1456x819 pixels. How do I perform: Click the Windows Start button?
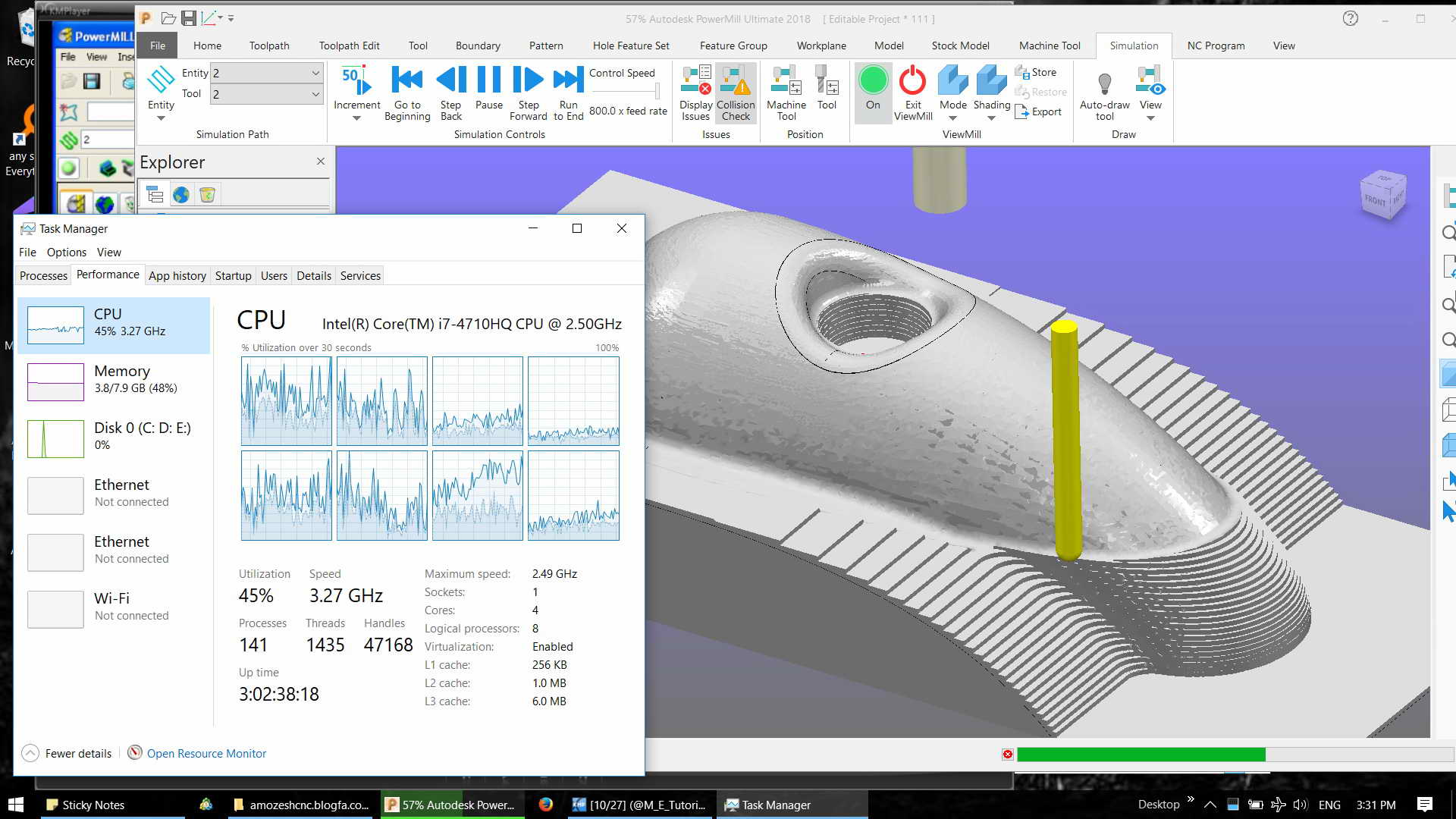click(x=16, y=805)
